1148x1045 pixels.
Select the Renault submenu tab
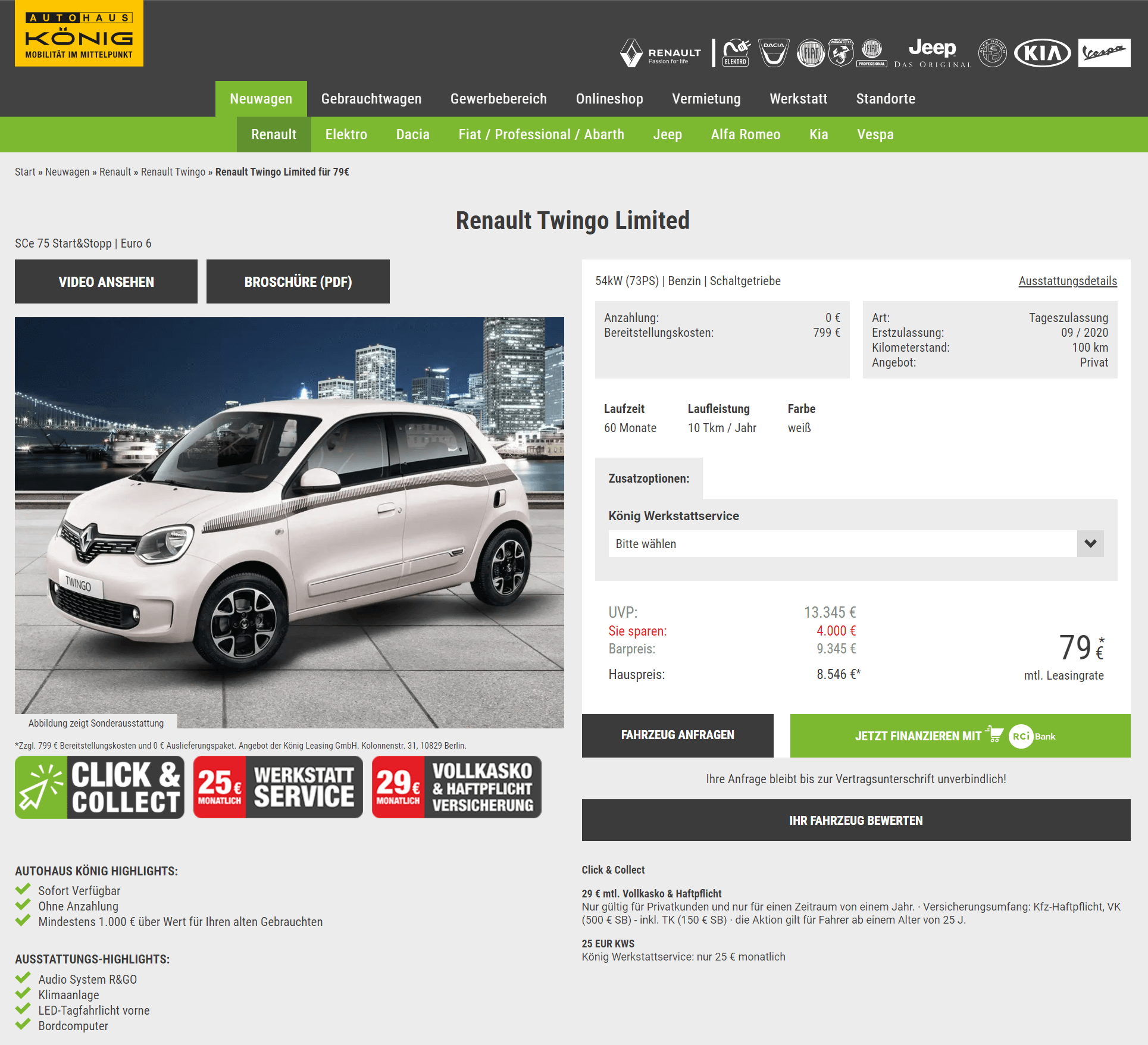(274, 134)
